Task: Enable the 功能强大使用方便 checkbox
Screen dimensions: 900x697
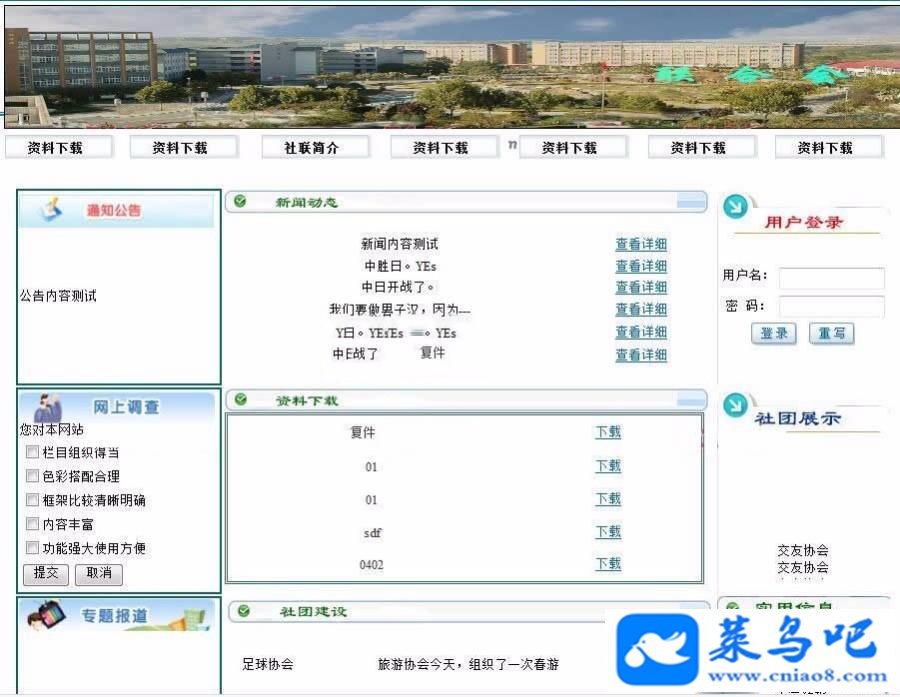Action: pyautogui.click(x=32, y=547)
